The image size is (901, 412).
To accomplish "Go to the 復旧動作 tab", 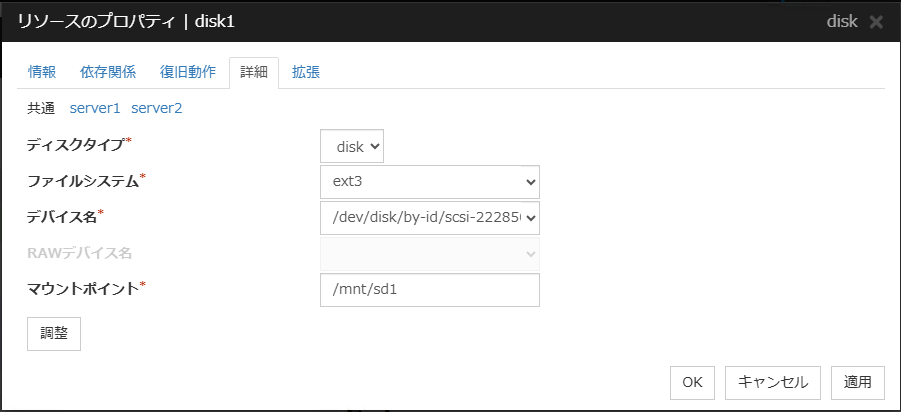I will pos(188,72).
